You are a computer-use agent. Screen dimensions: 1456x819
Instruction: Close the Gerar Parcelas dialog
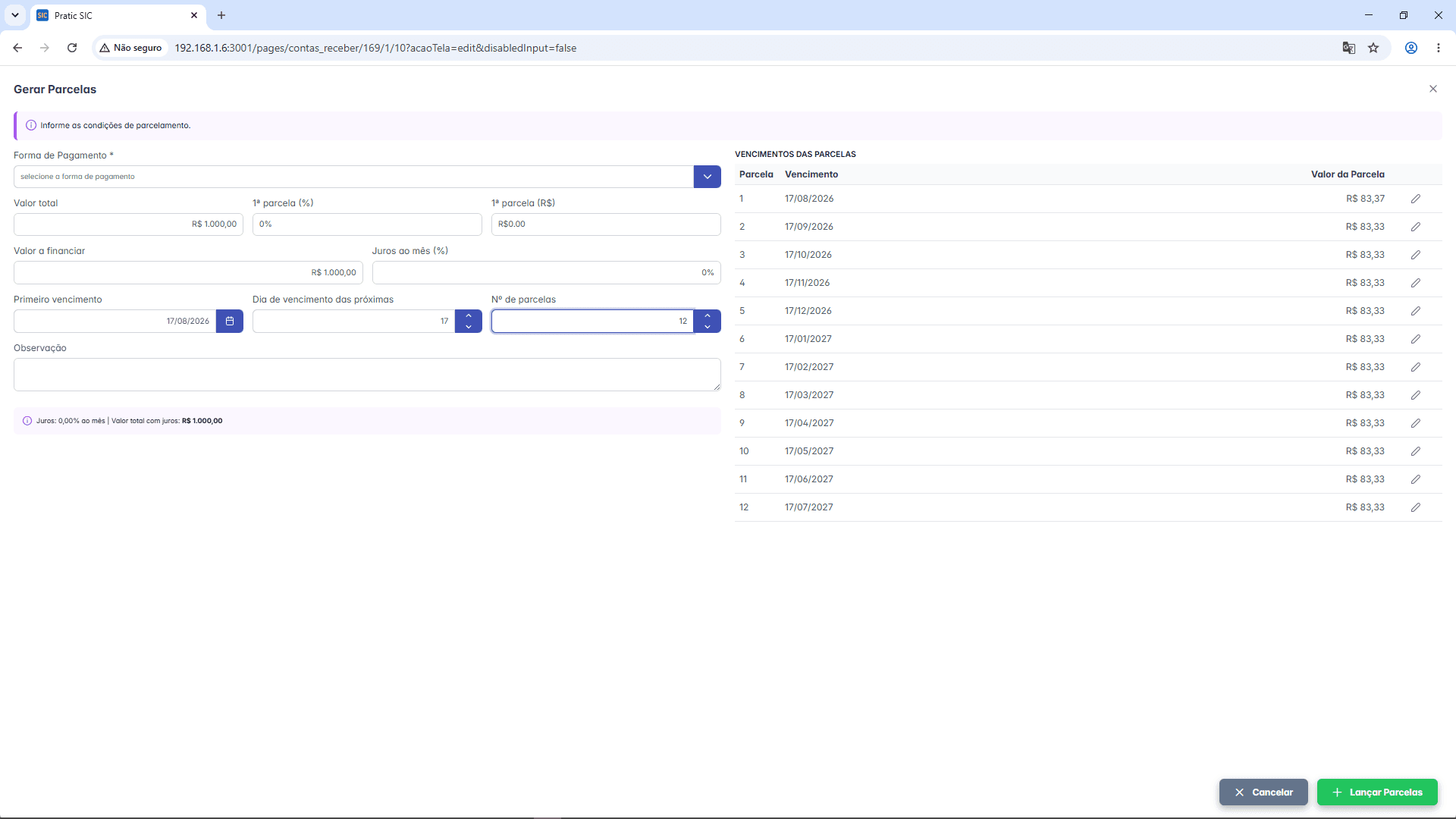coord(1432,89)
